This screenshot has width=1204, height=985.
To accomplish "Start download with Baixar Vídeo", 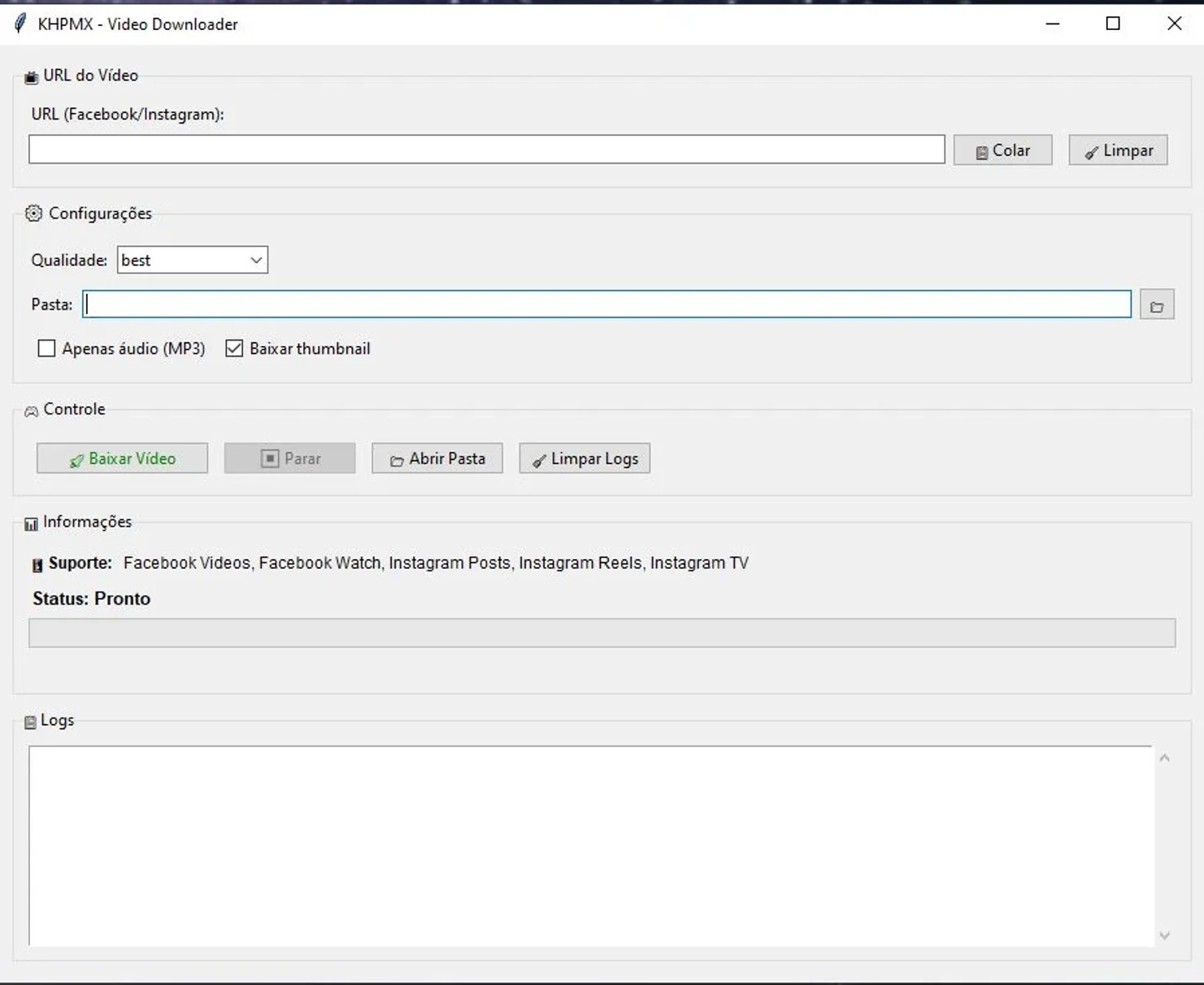I will pyautogui.click(x=122, y=458).
